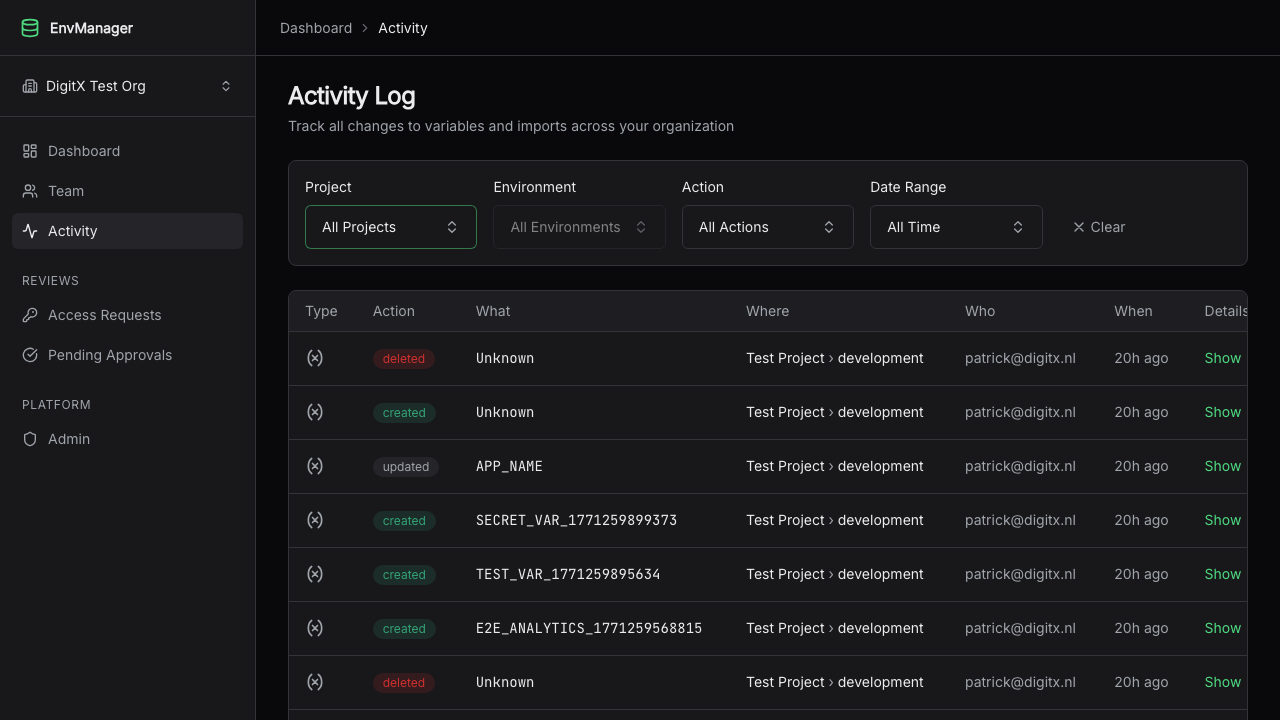
Task: Click the EnvManager logo icon
Action: pyautogui.click(x=30, y=28)
